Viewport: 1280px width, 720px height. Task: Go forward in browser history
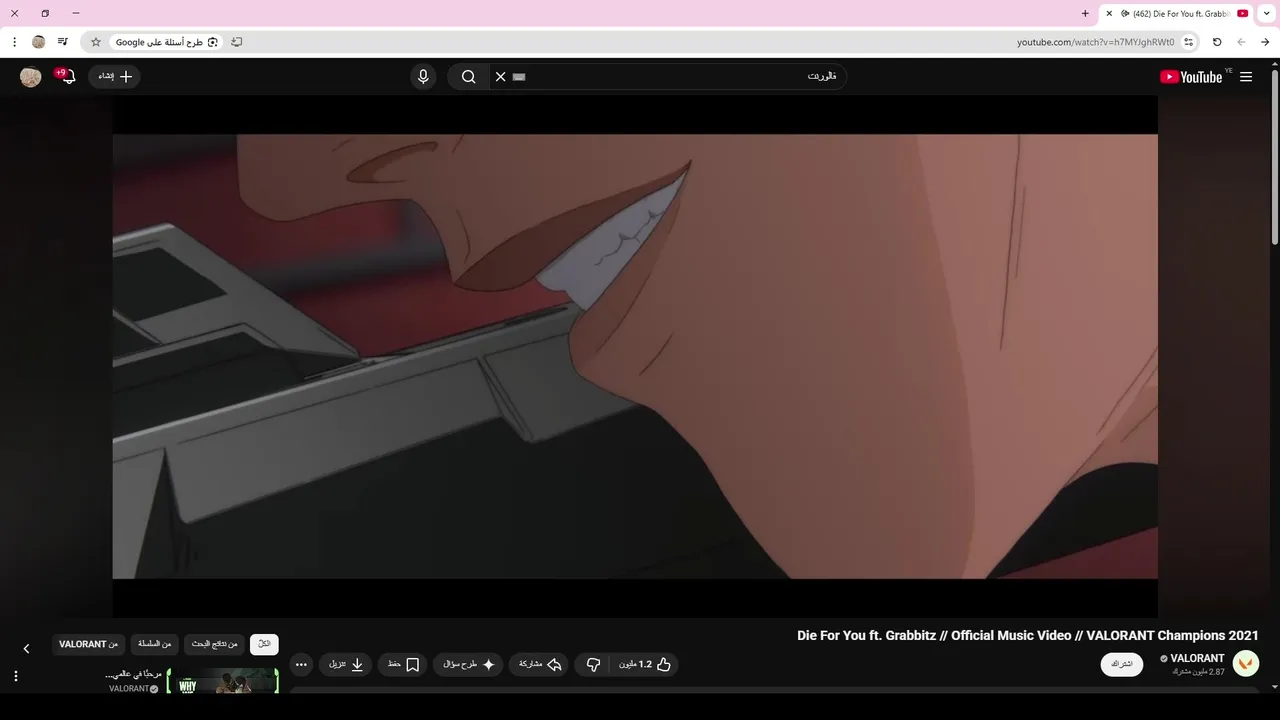(x=1241, y=42)
